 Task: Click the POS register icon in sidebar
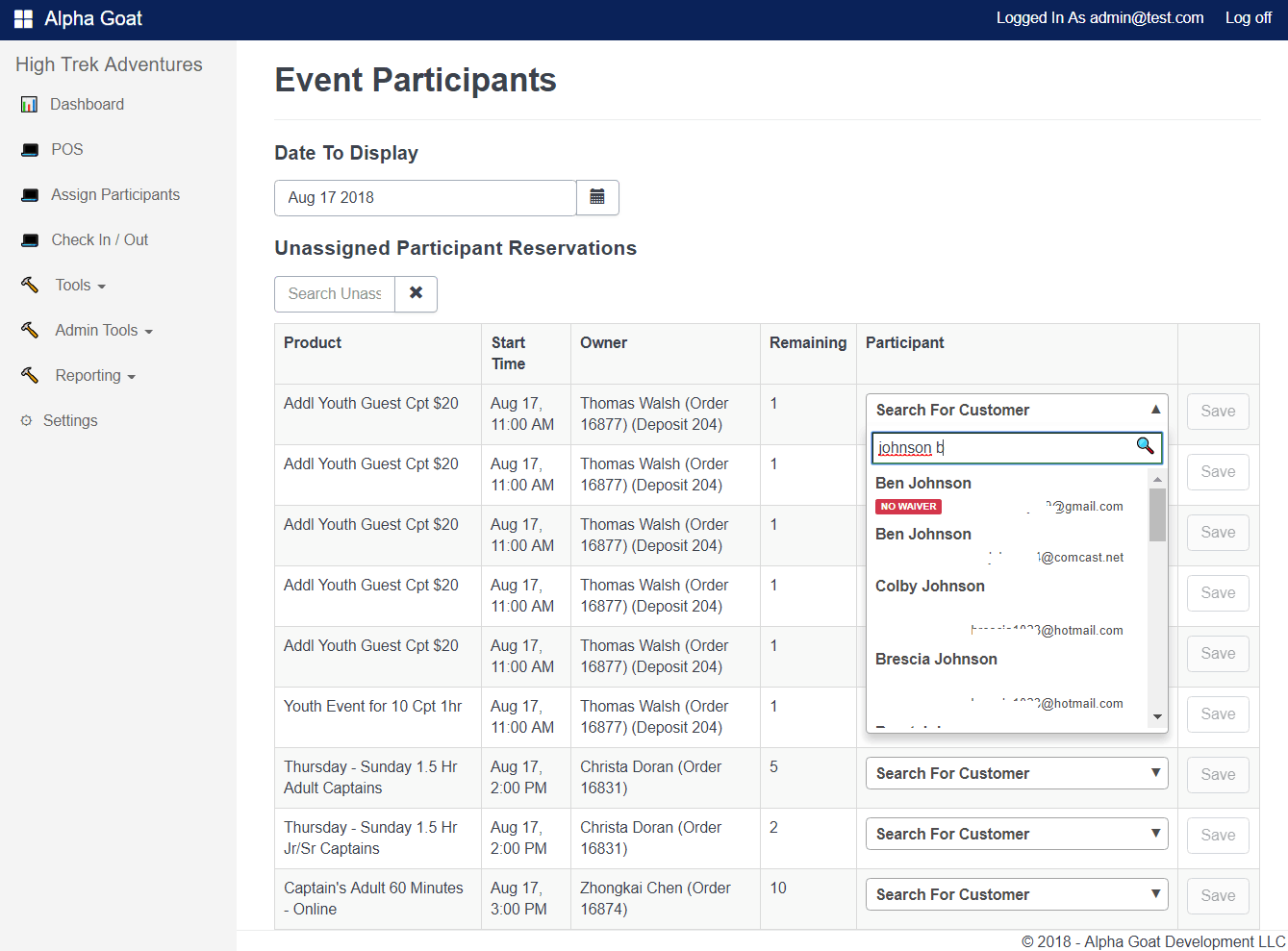click(31, 150)
